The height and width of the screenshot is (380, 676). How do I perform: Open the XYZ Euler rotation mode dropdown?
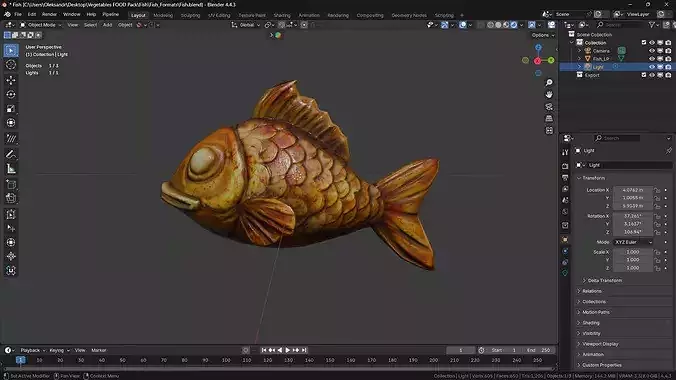coord(633,242)
